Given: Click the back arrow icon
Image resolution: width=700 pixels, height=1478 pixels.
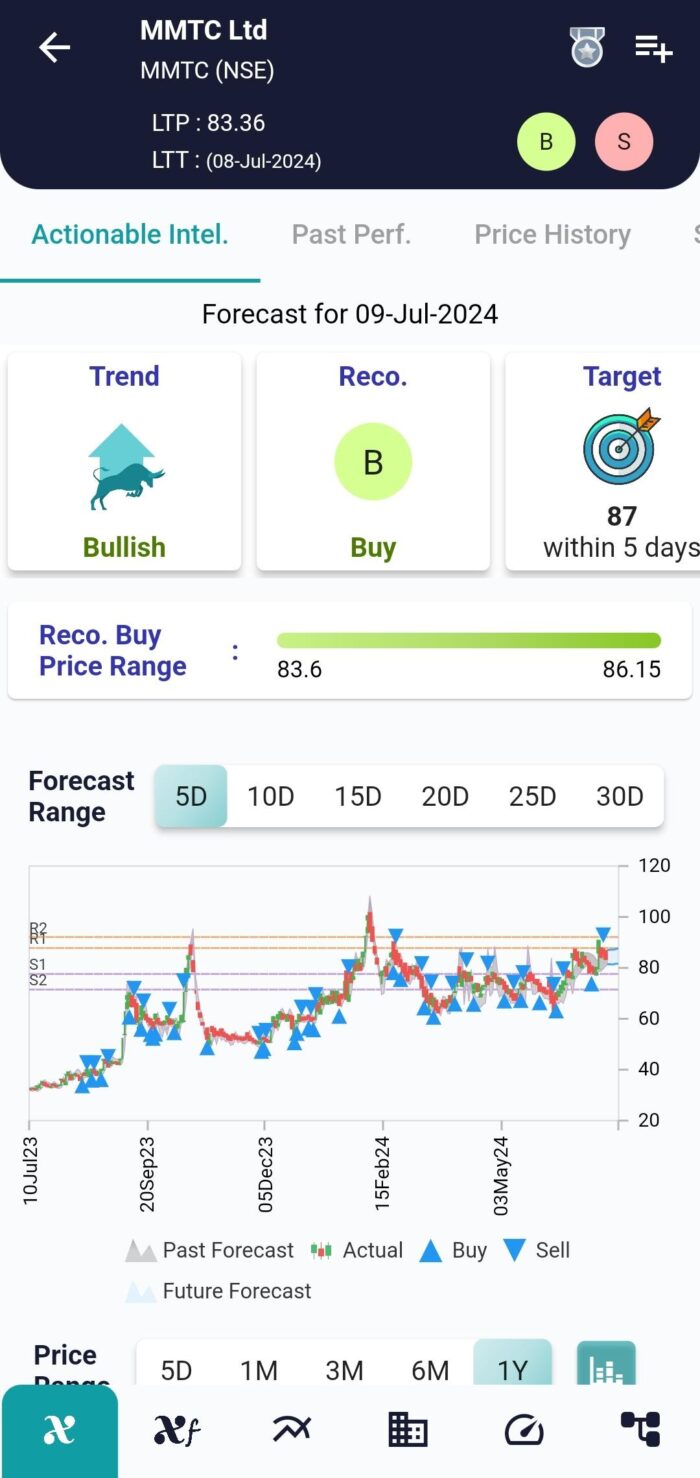Looking at the screenshot, I should pos(54,47).
